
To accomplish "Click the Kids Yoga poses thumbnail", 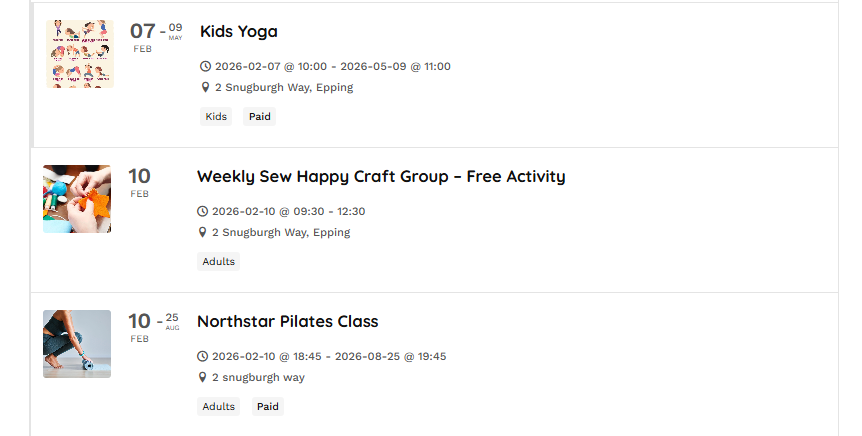I will 80,54.
